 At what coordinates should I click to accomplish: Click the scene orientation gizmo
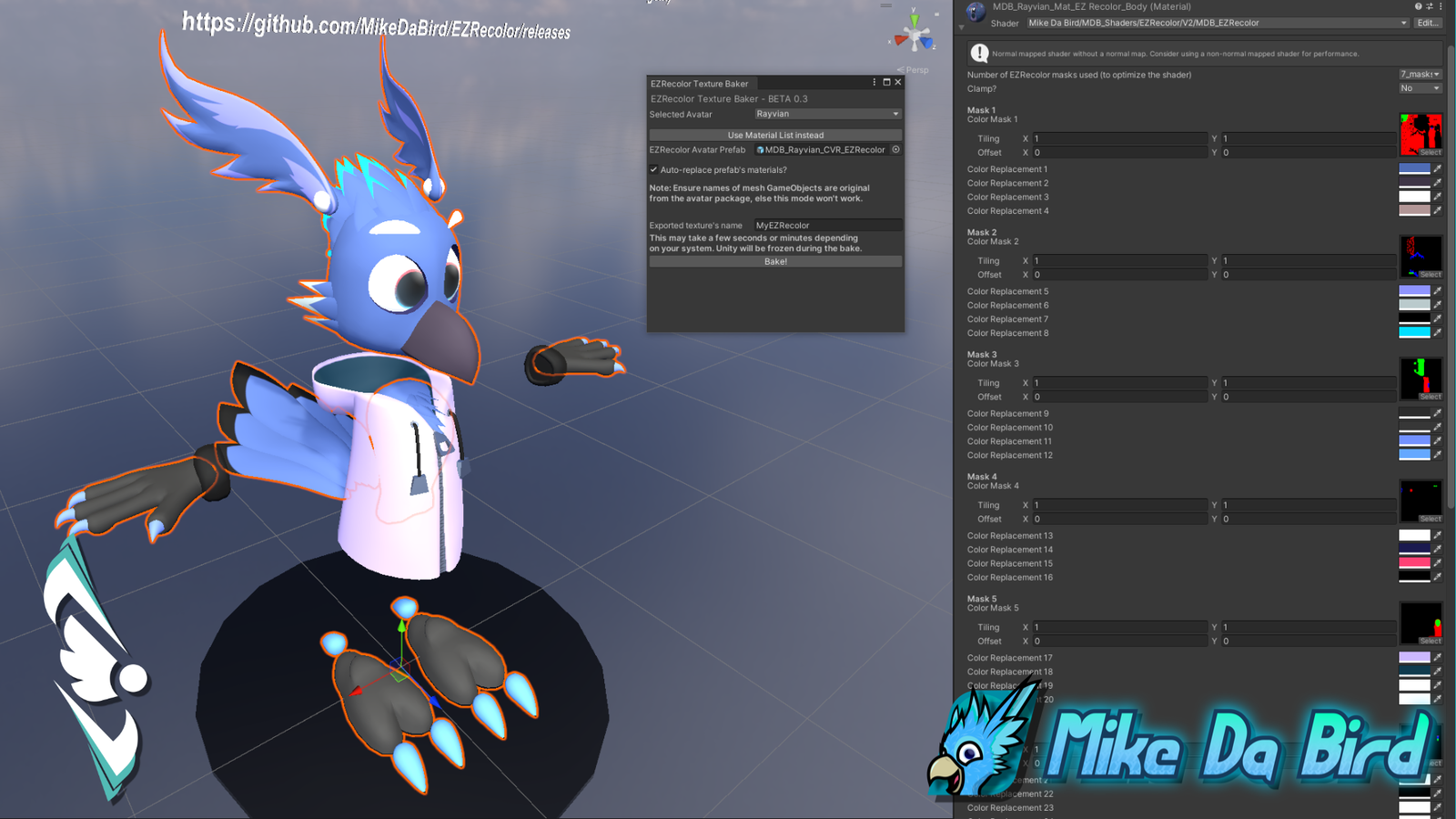(x=914, y=35)
